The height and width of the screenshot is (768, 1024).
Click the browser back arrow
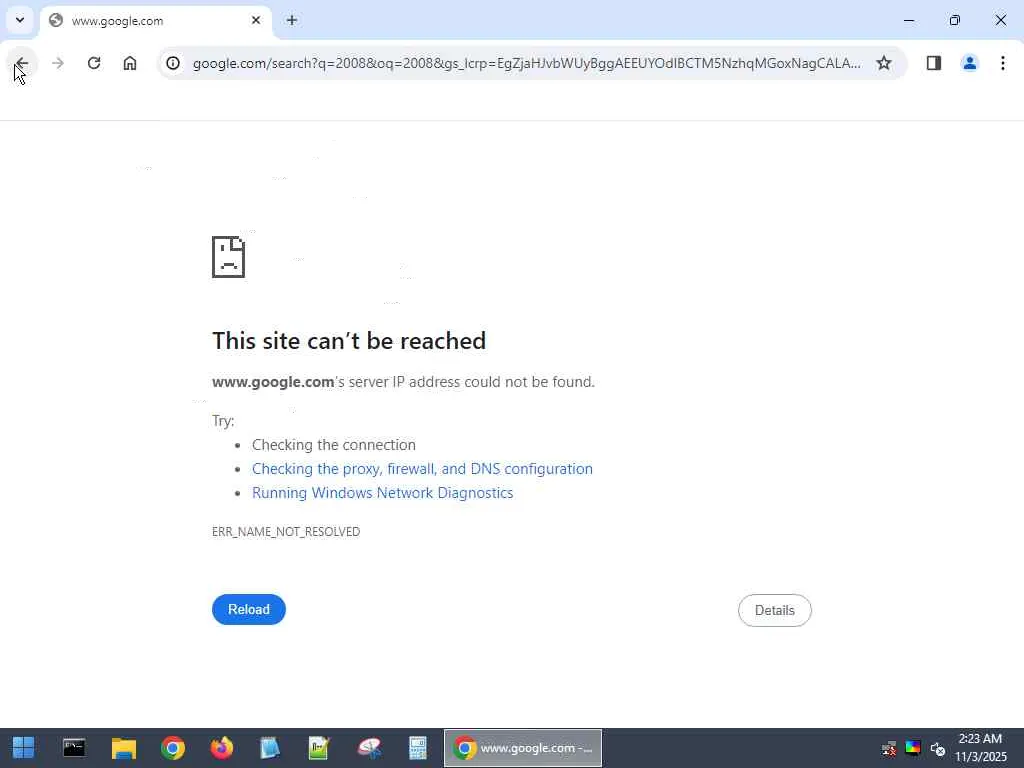pos(22,63)
